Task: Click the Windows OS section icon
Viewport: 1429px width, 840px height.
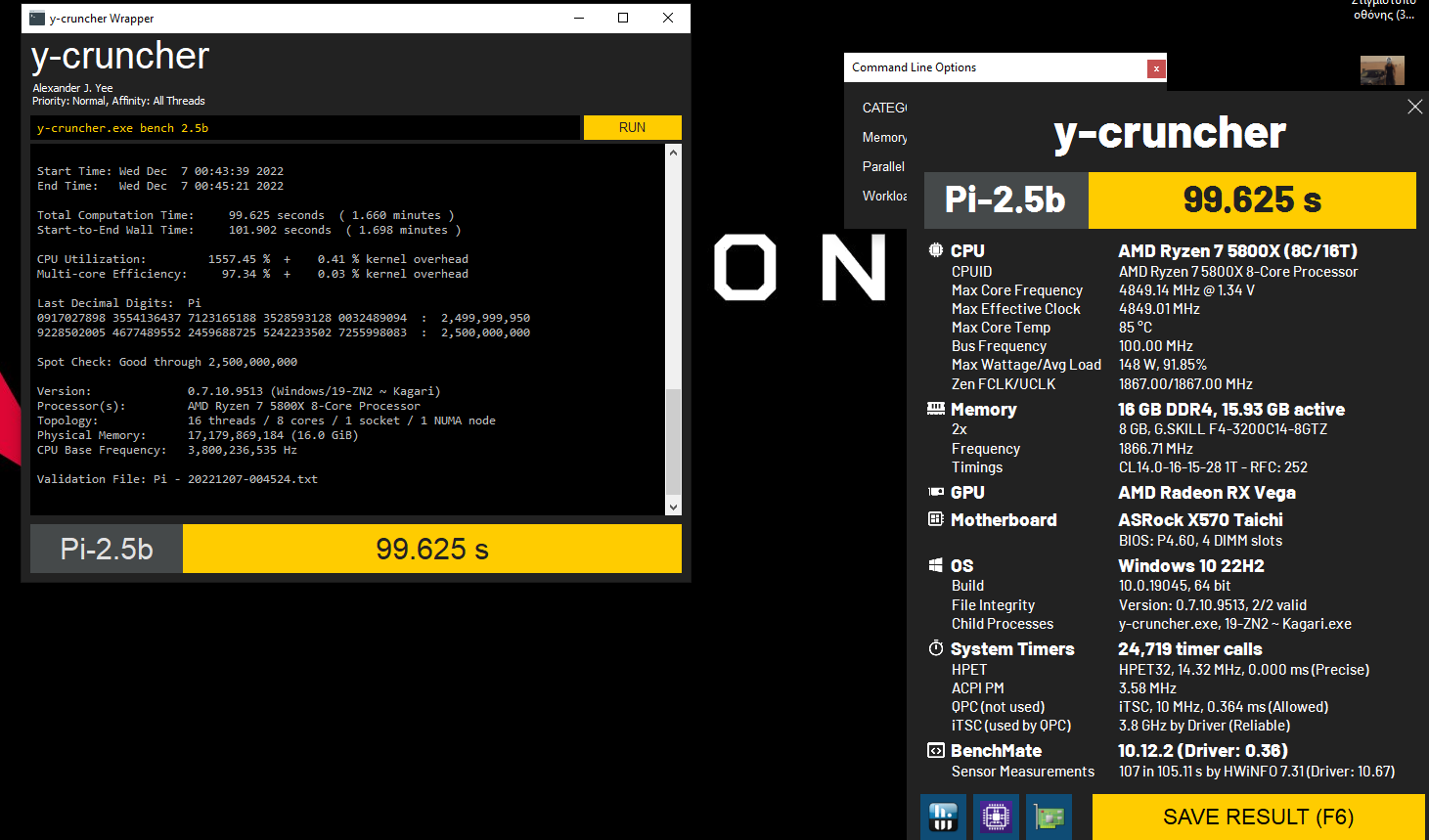Action: 936,565
